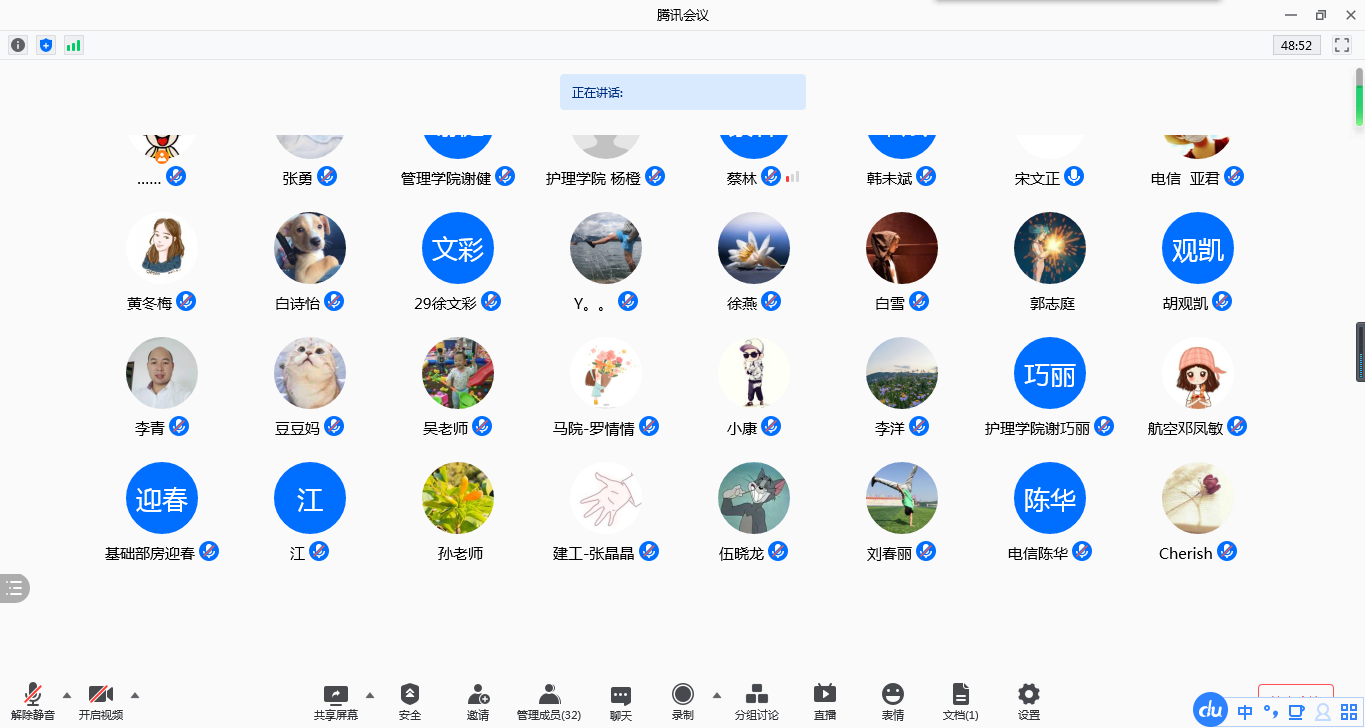This screenshot has height=728, width=1365.
Task: Click the 共享屏幕 share screen button
Action: pos(335,701)
